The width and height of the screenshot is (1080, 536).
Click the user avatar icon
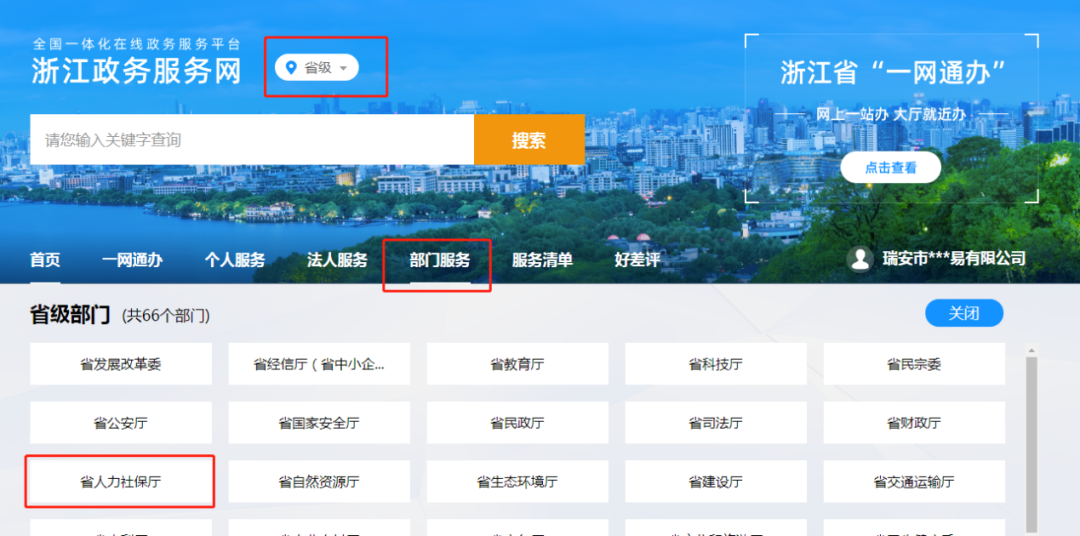click(859, 259)
